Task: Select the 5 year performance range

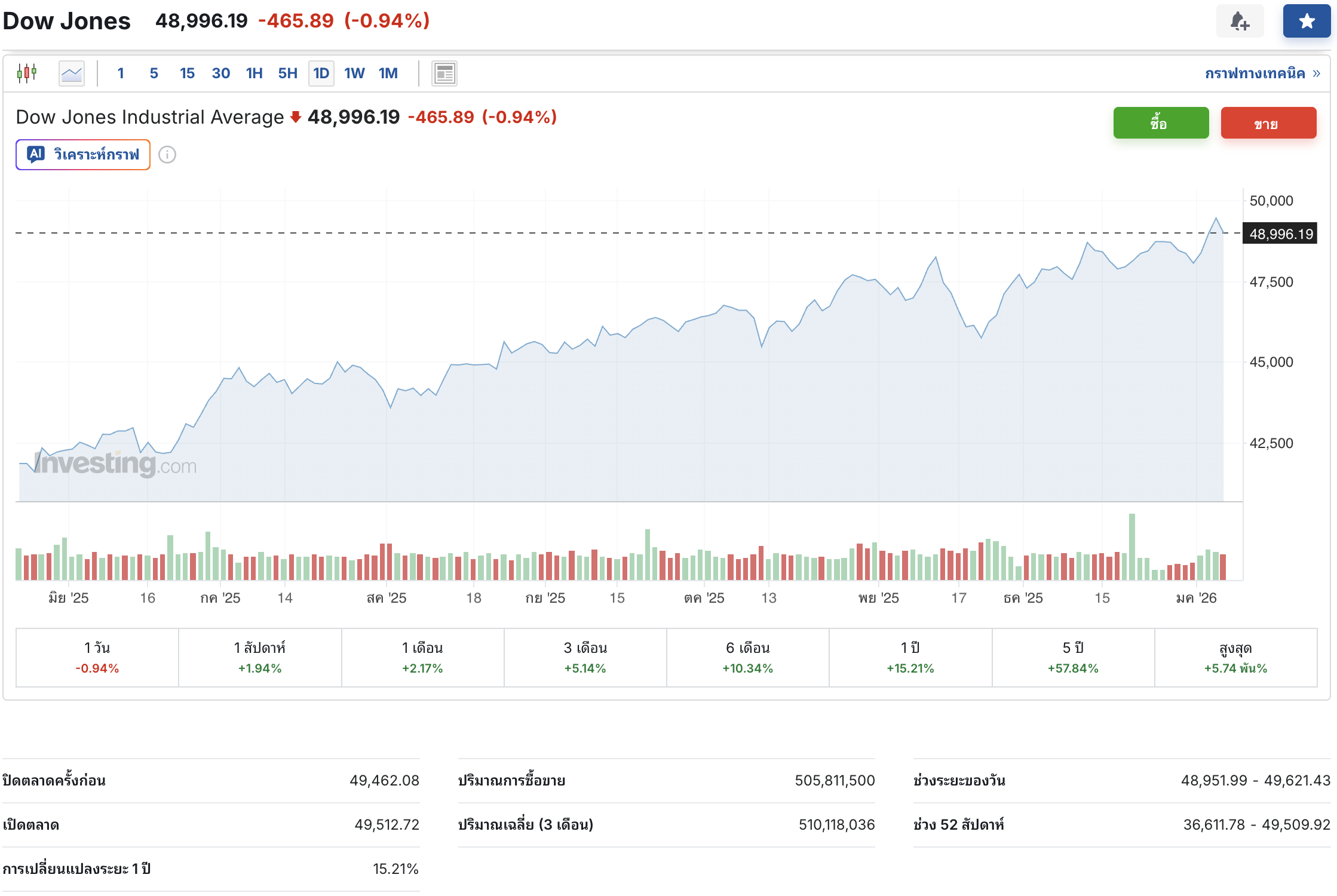Action: pyautogui.click(x=1073, y=657)
